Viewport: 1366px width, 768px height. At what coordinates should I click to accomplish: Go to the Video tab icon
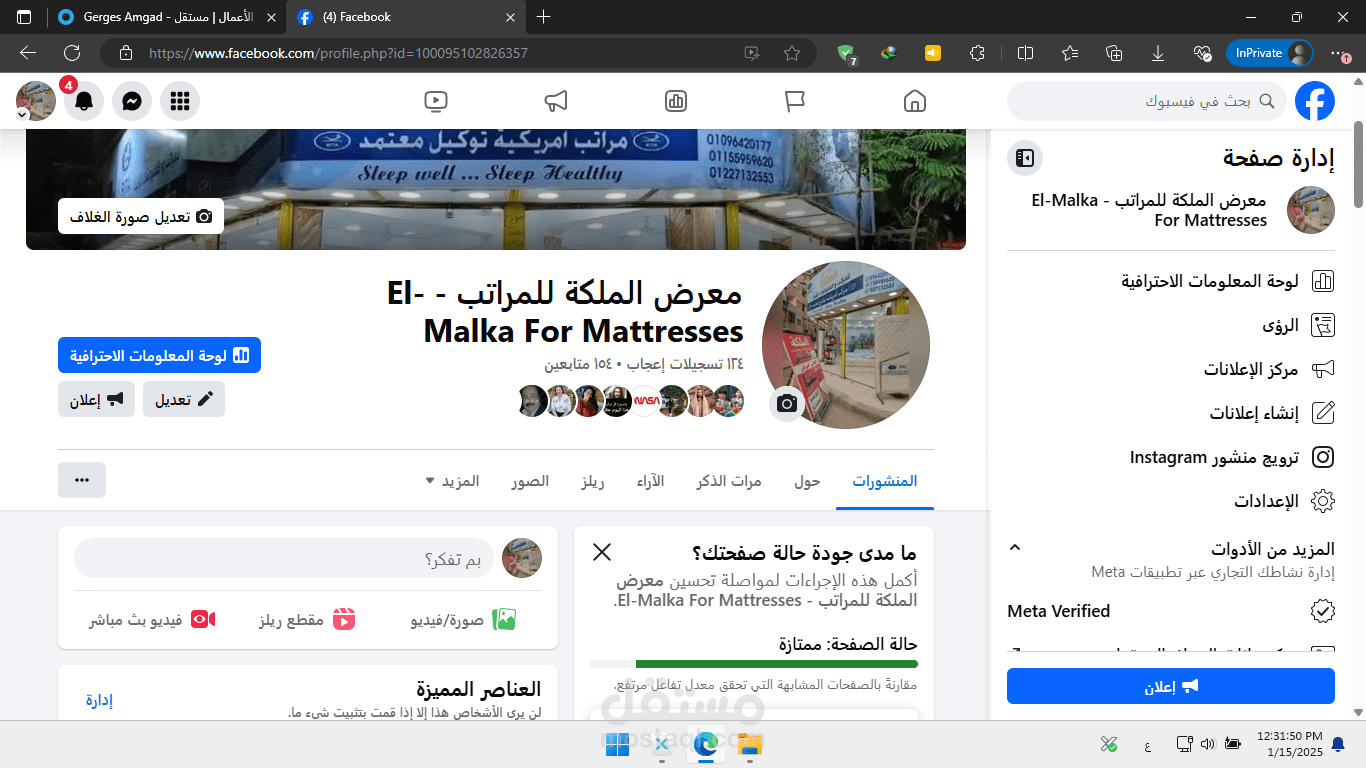[436, 101]
